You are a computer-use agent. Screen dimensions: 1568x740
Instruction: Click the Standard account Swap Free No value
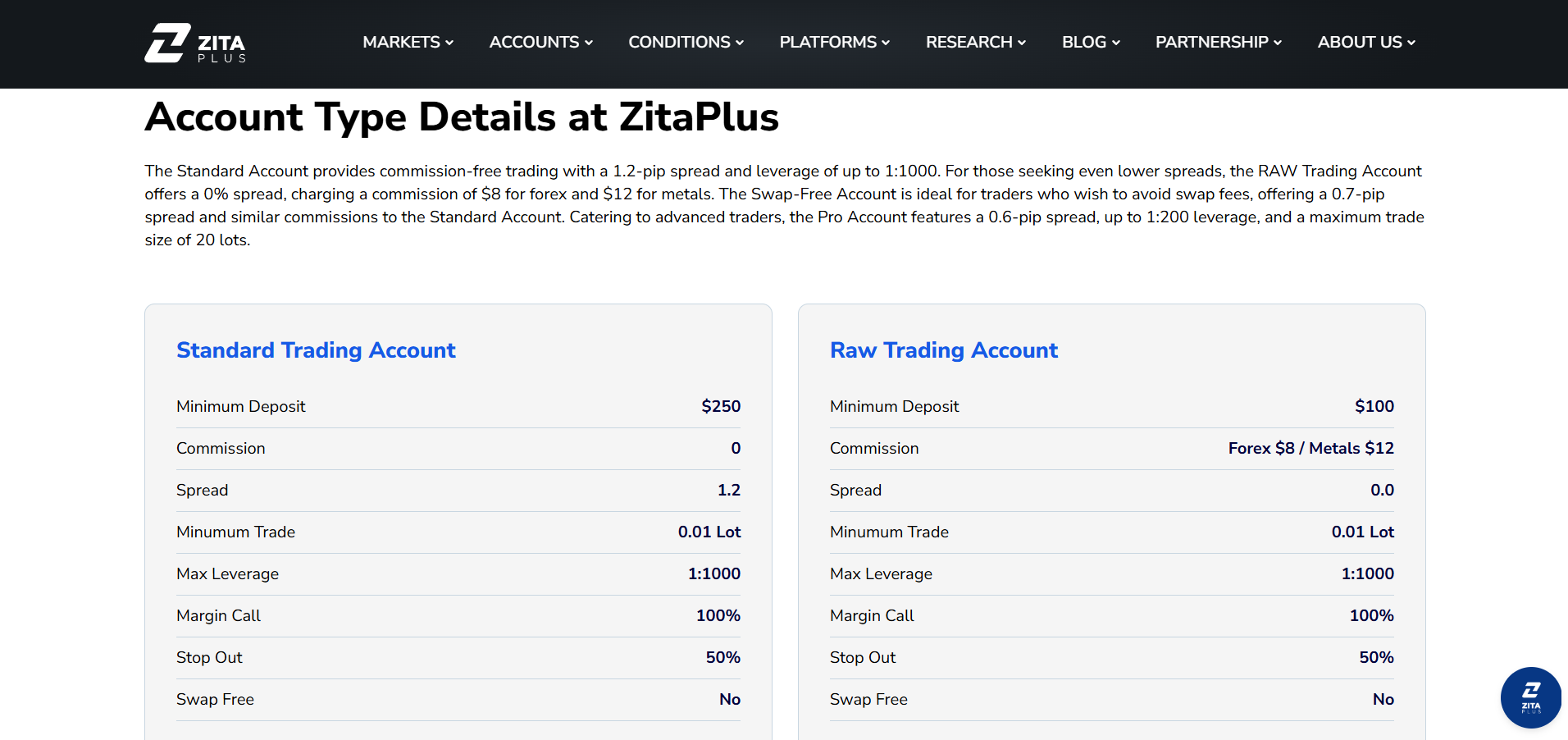pyautogui.click(x=730, y=699)
